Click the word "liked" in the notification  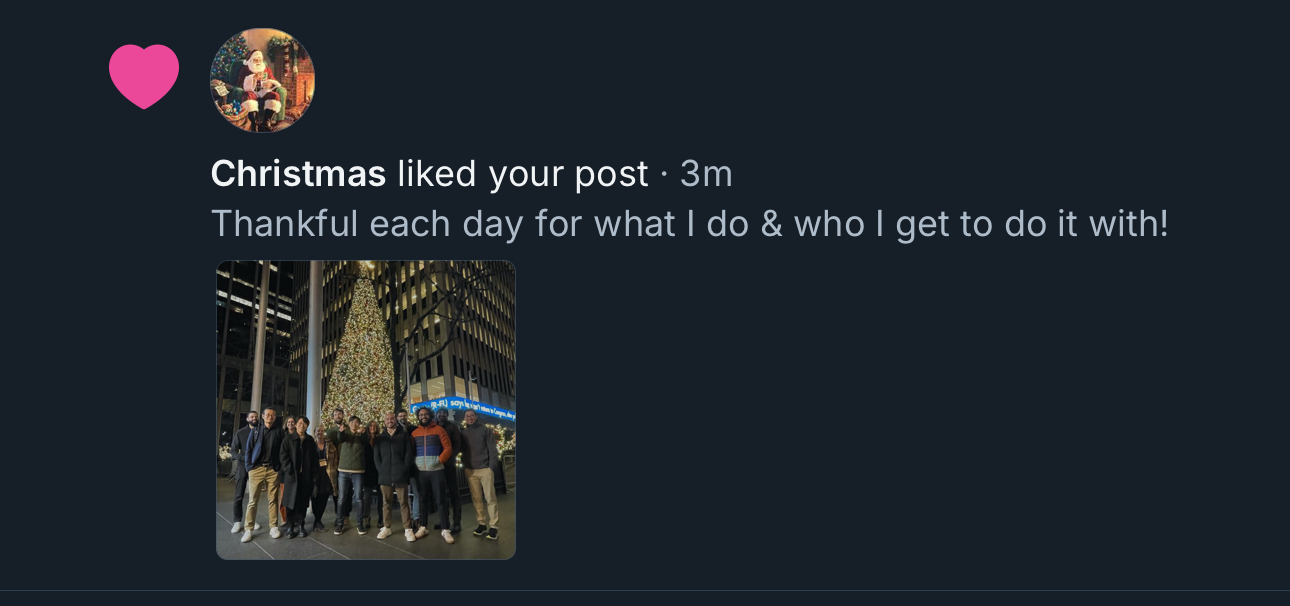(x=437, y=174)
